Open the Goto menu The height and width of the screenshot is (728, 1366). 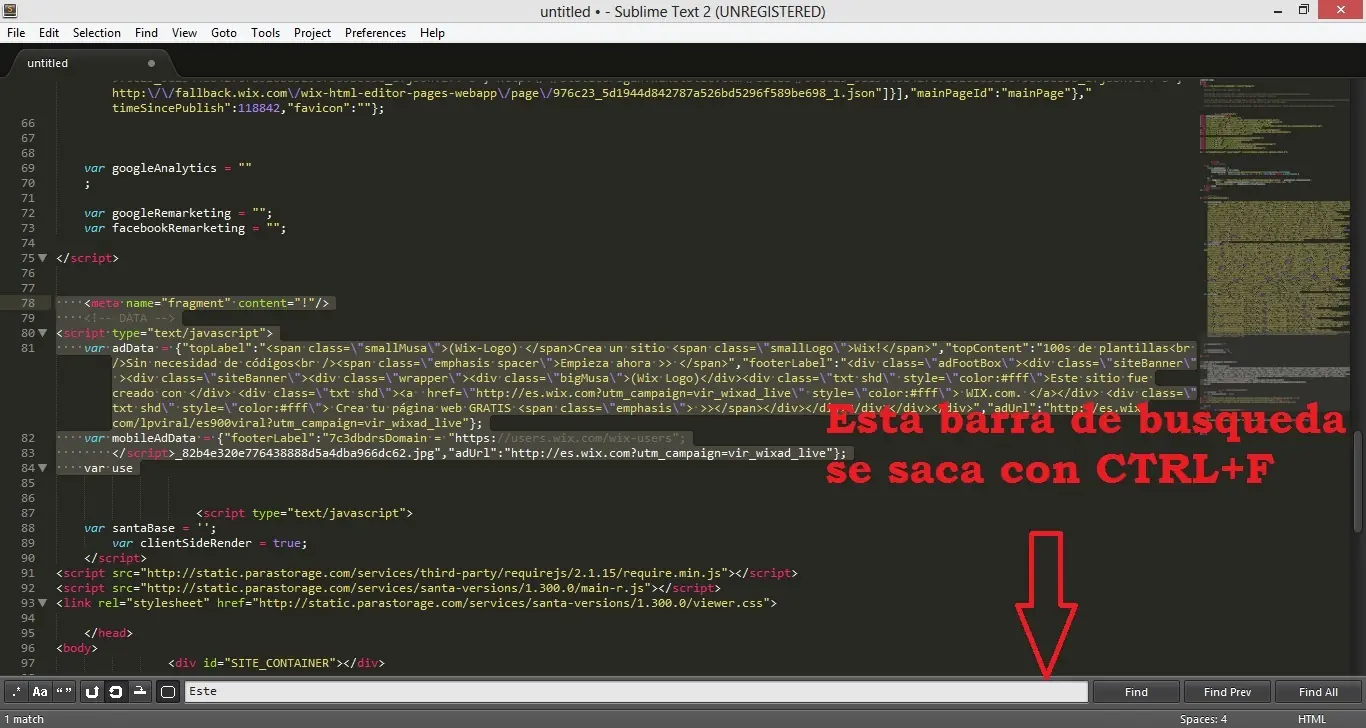pyautogui.click(x=224, y=33)
